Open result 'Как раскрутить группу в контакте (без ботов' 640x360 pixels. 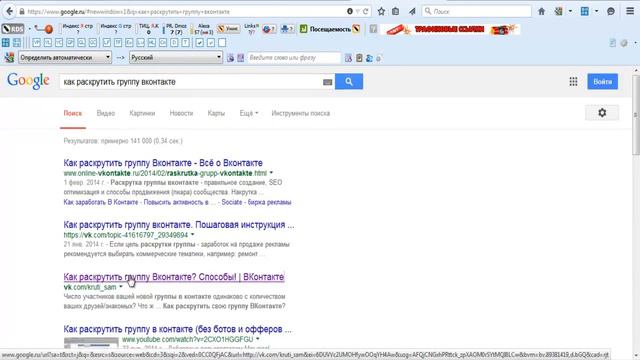pyautogui.click(x=178, y=329)
